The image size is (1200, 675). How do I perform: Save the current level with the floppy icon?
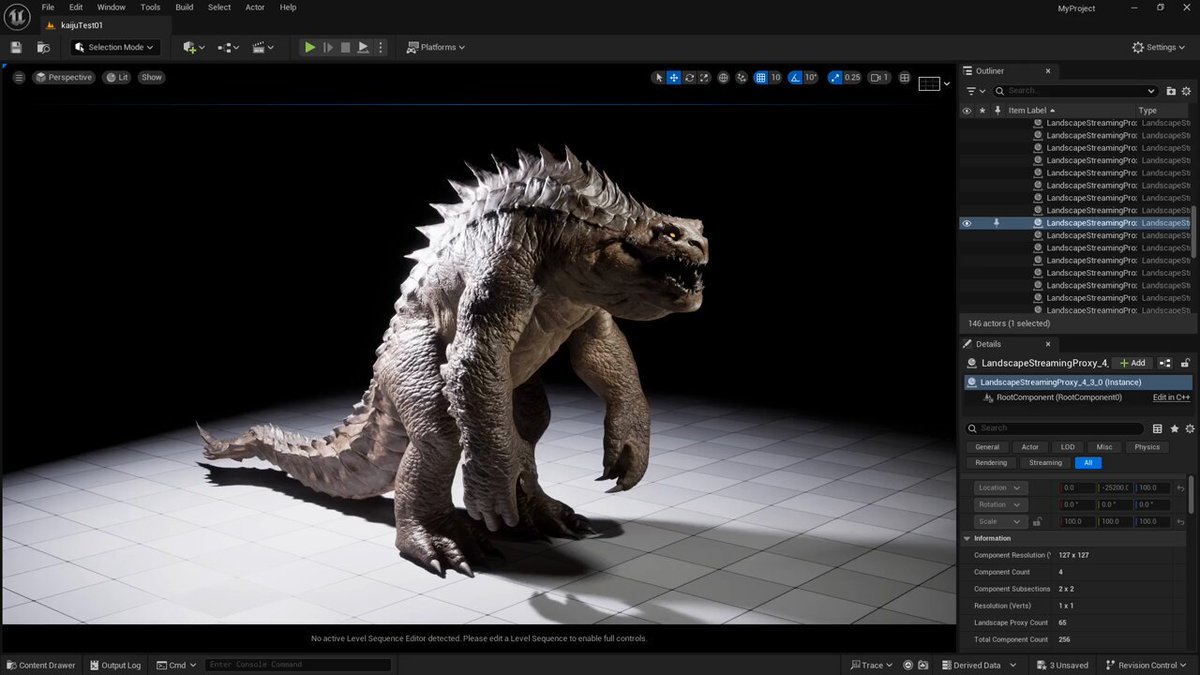click(16, 47)
